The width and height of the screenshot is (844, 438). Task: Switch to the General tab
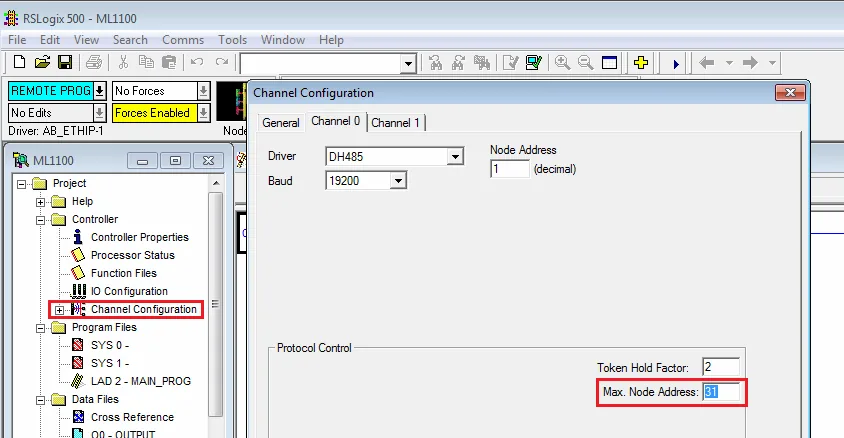point(280,123)
